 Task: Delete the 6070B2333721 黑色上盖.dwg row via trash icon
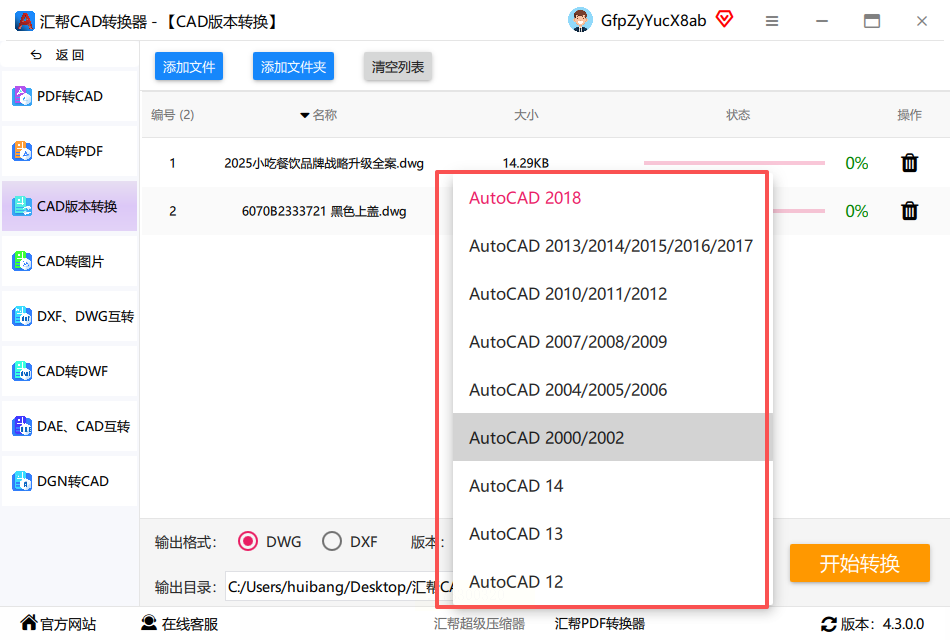pyautogui.click(x=909, y=210)
